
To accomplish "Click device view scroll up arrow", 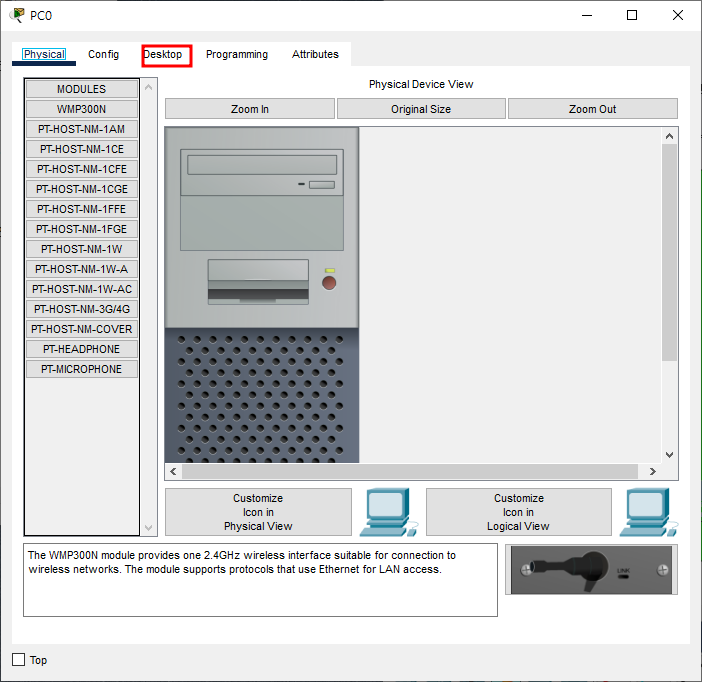I will click(x=669, y=136).
